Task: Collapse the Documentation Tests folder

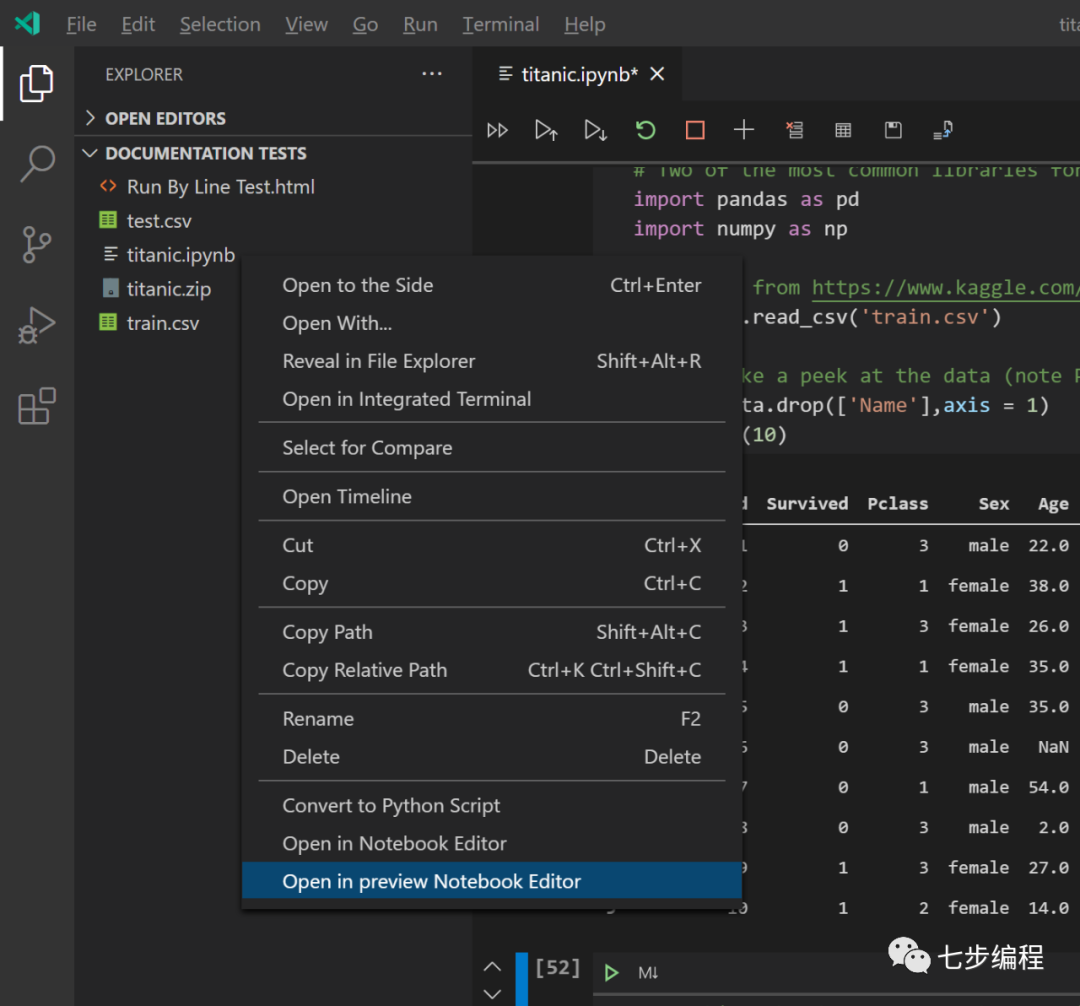Action: 205,153
